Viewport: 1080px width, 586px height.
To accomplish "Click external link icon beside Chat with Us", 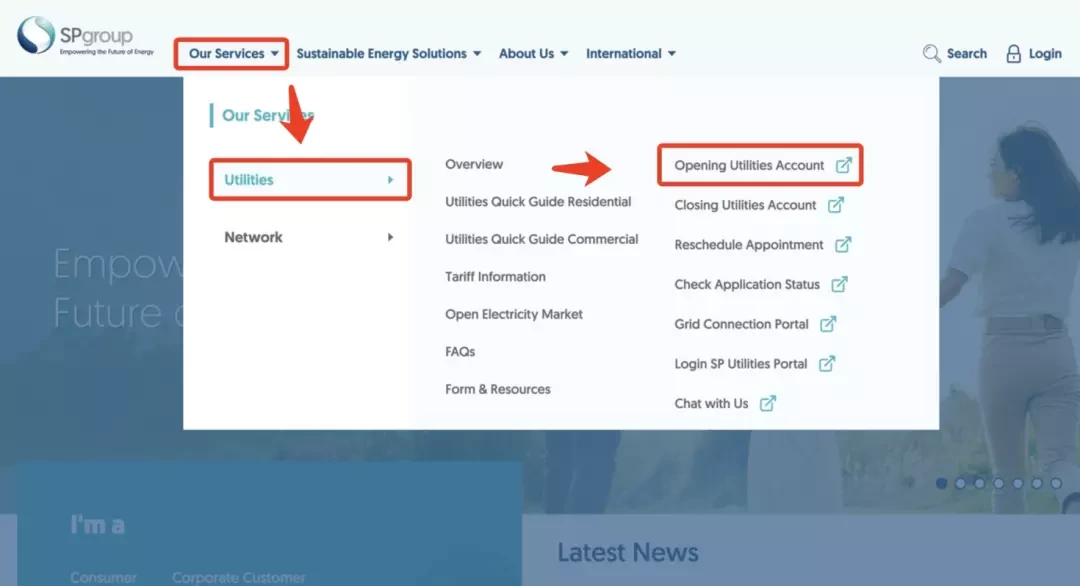I will pos(767,403).
